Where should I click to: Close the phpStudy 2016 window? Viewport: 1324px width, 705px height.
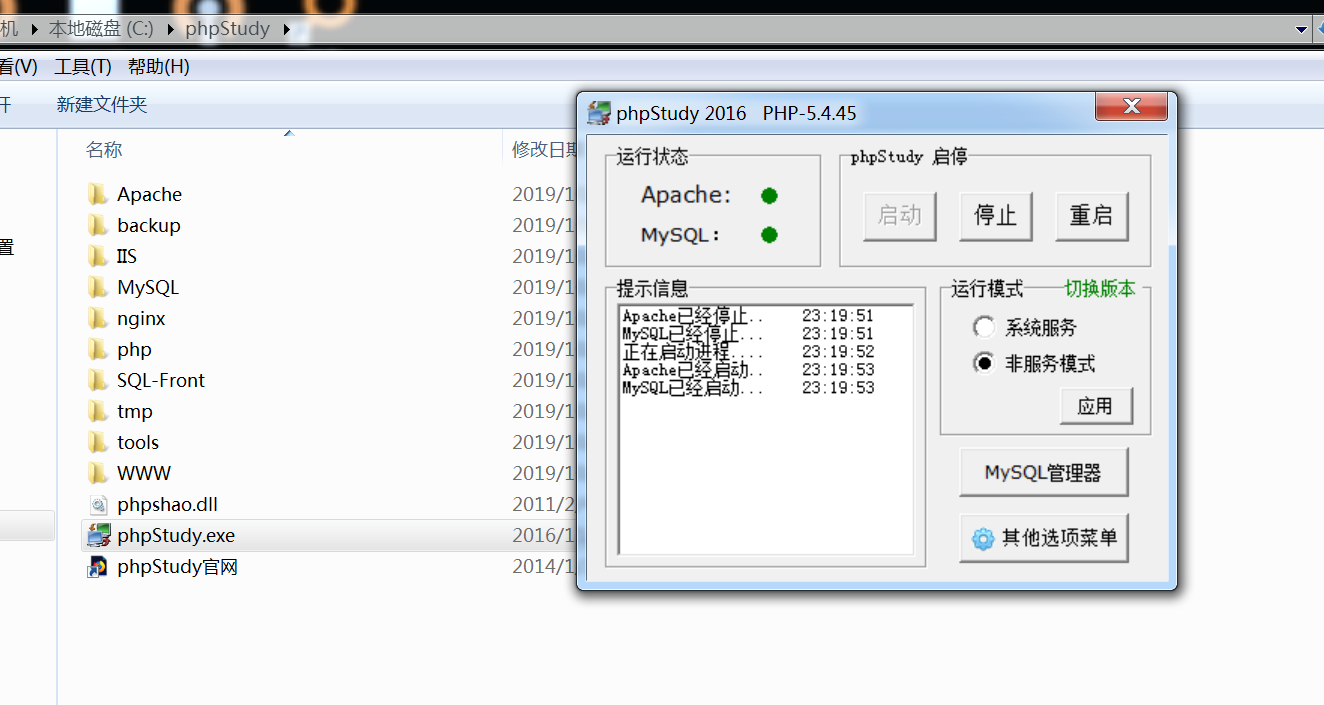tap(1131, 106)
